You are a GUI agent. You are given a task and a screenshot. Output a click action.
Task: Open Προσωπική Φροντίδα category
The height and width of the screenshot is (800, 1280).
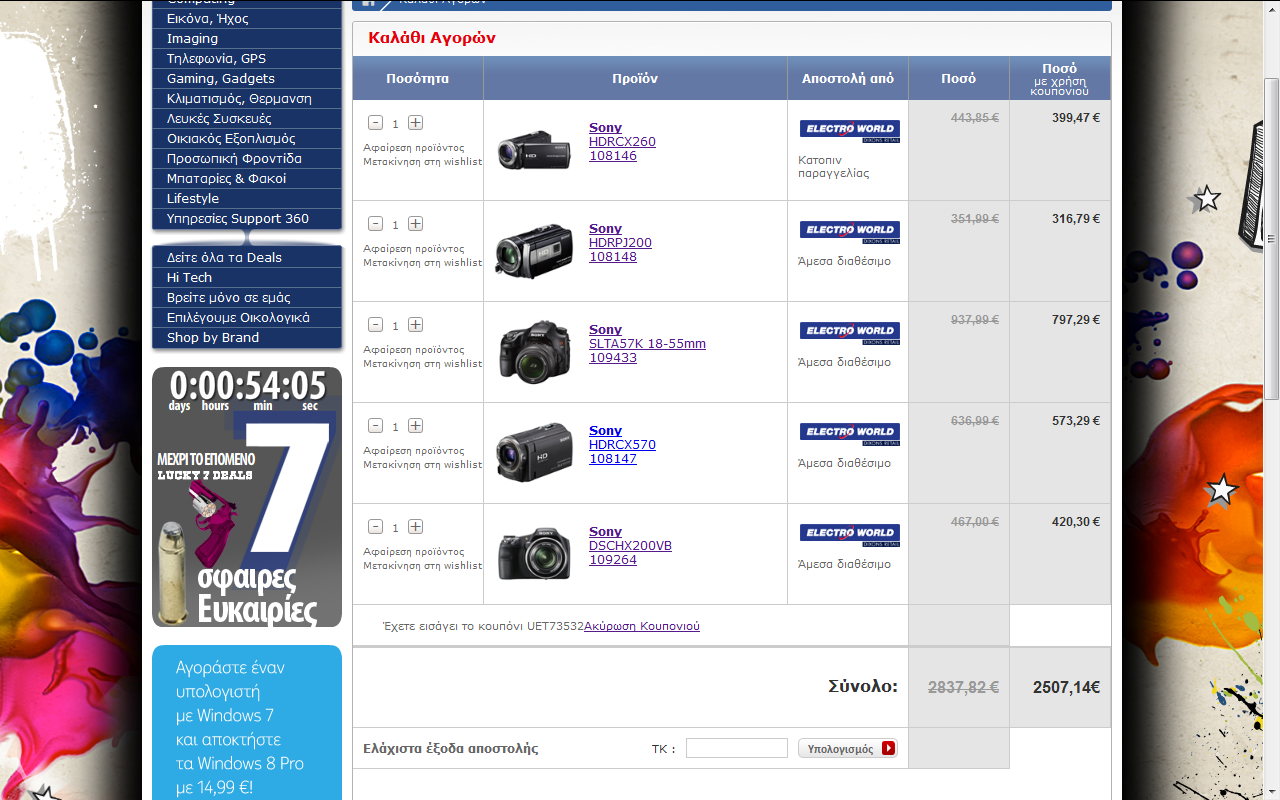tap(247, 158)
